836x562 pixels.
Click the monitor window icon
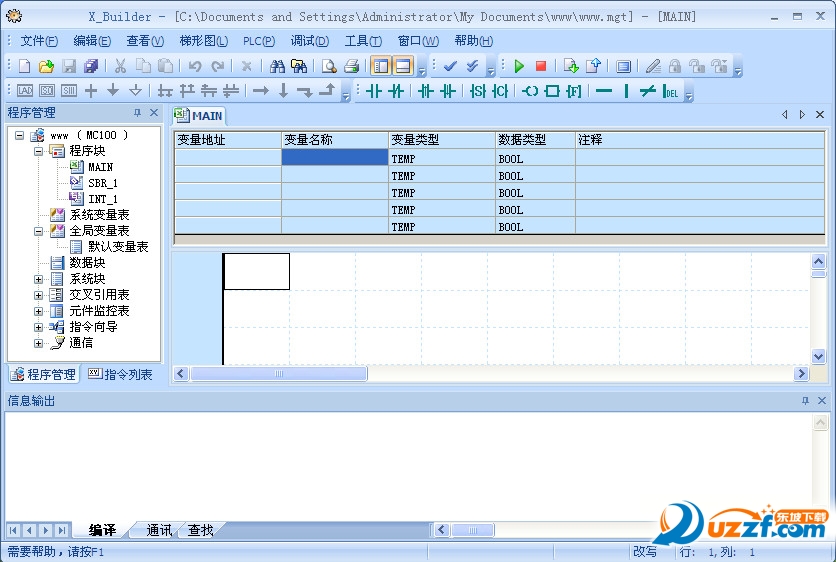pos(623,66)
